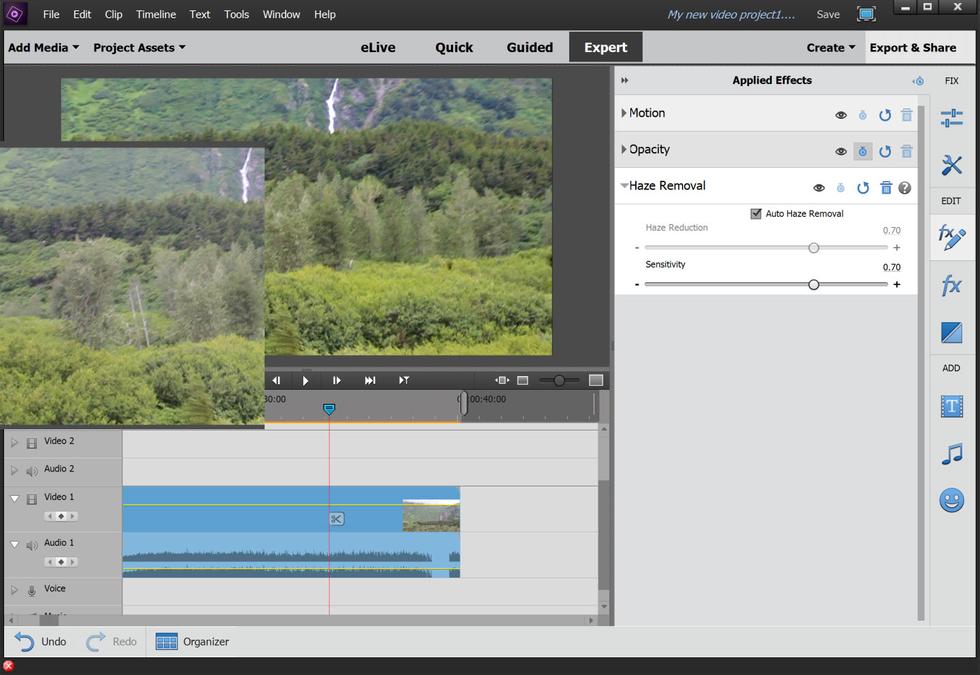The image size is (980, 675).
Task: Click the Export & Share button
Action: click(912, 47)
